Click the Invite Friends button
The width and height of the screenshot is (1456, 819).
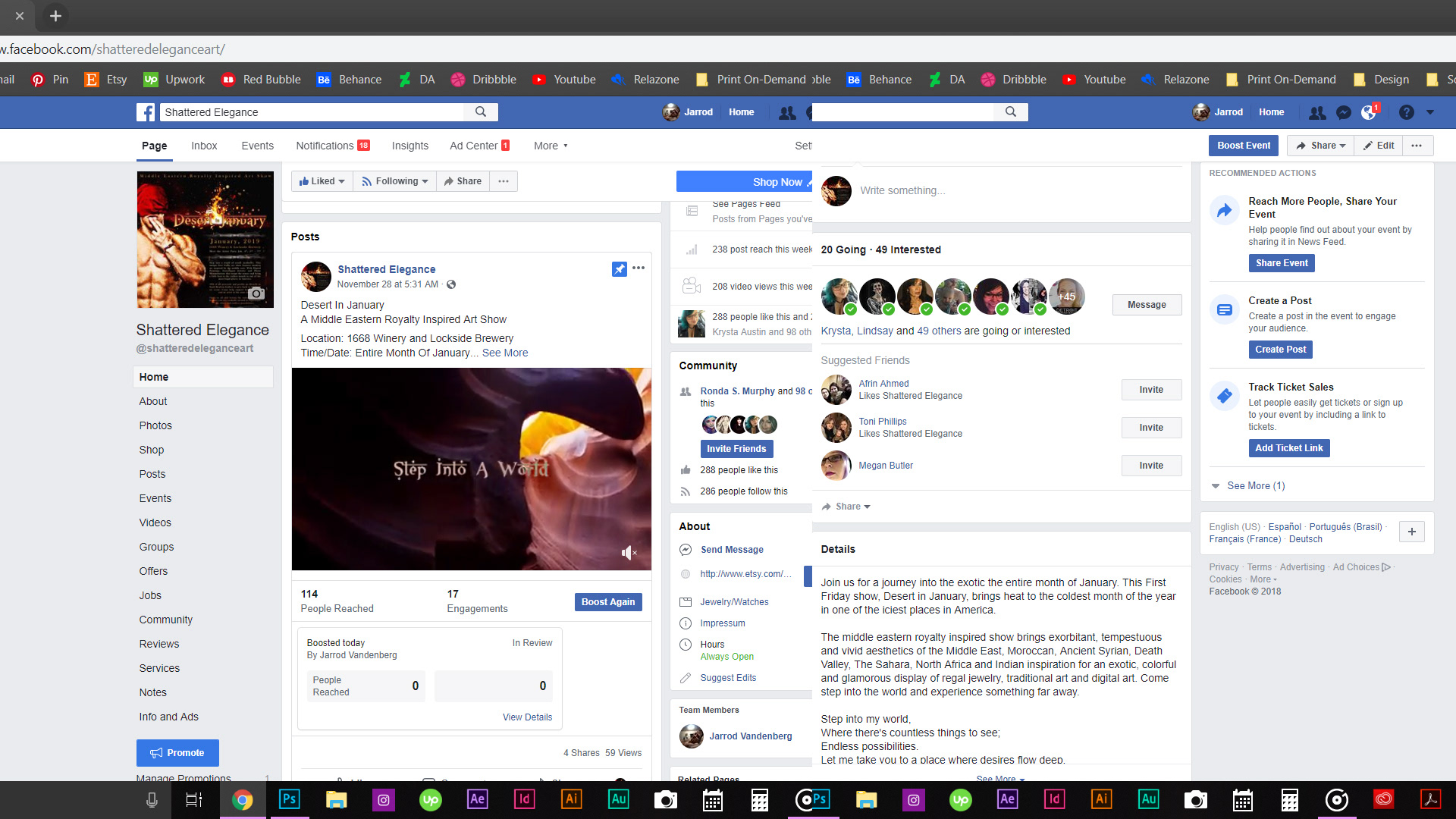point(736,449)
